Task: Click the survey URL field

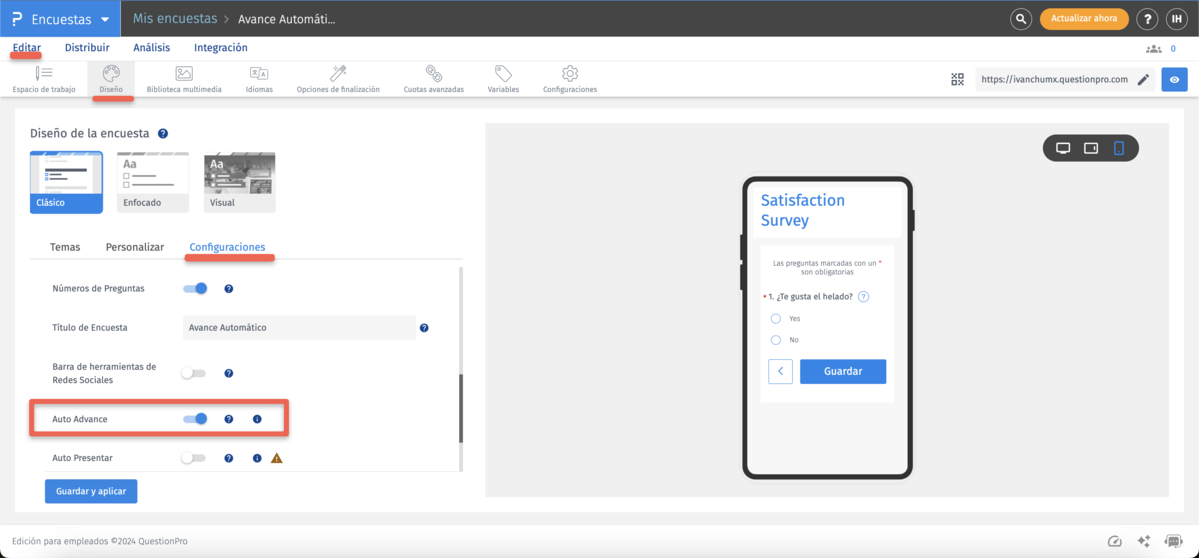Action: (1065, 79)
